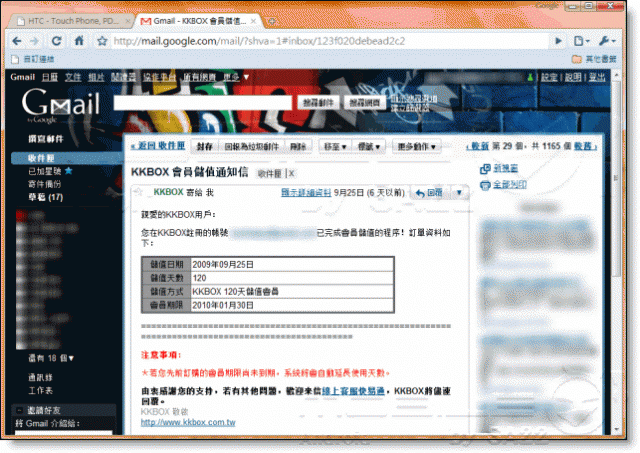Click the Gmail logo
This screenshot has width=640, height=453.
(60, 105)
